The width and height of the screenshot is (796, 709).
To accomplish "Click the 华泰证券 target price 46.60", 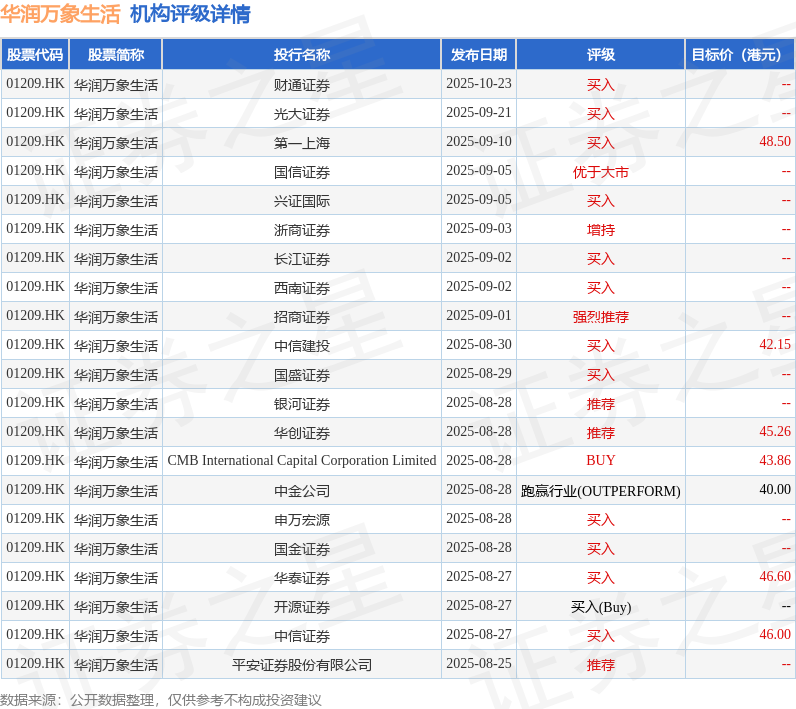I will click(x=775, y=577).
